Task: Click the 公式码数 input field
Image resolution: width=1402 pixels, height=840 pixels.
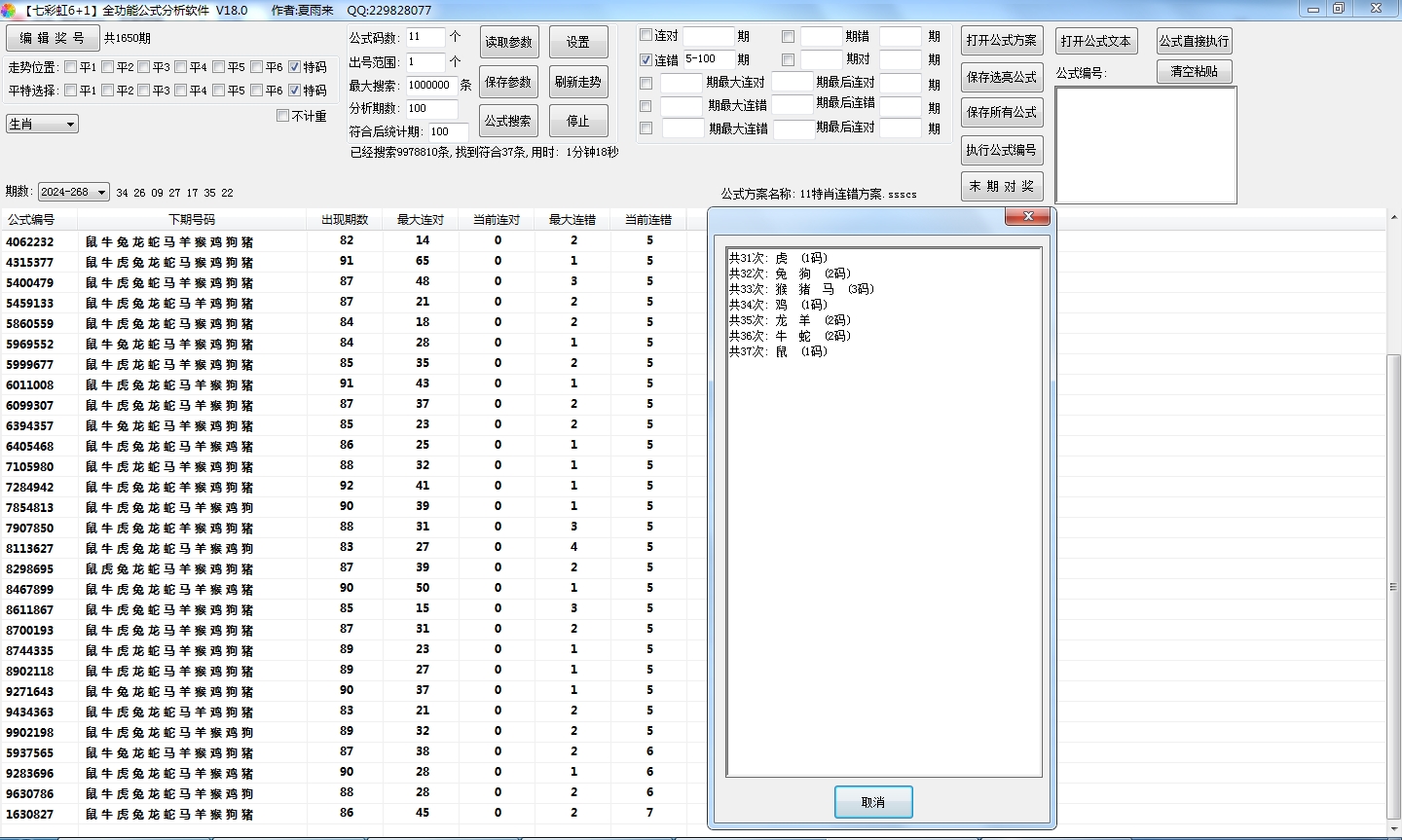Action: [x=424, y=37]
